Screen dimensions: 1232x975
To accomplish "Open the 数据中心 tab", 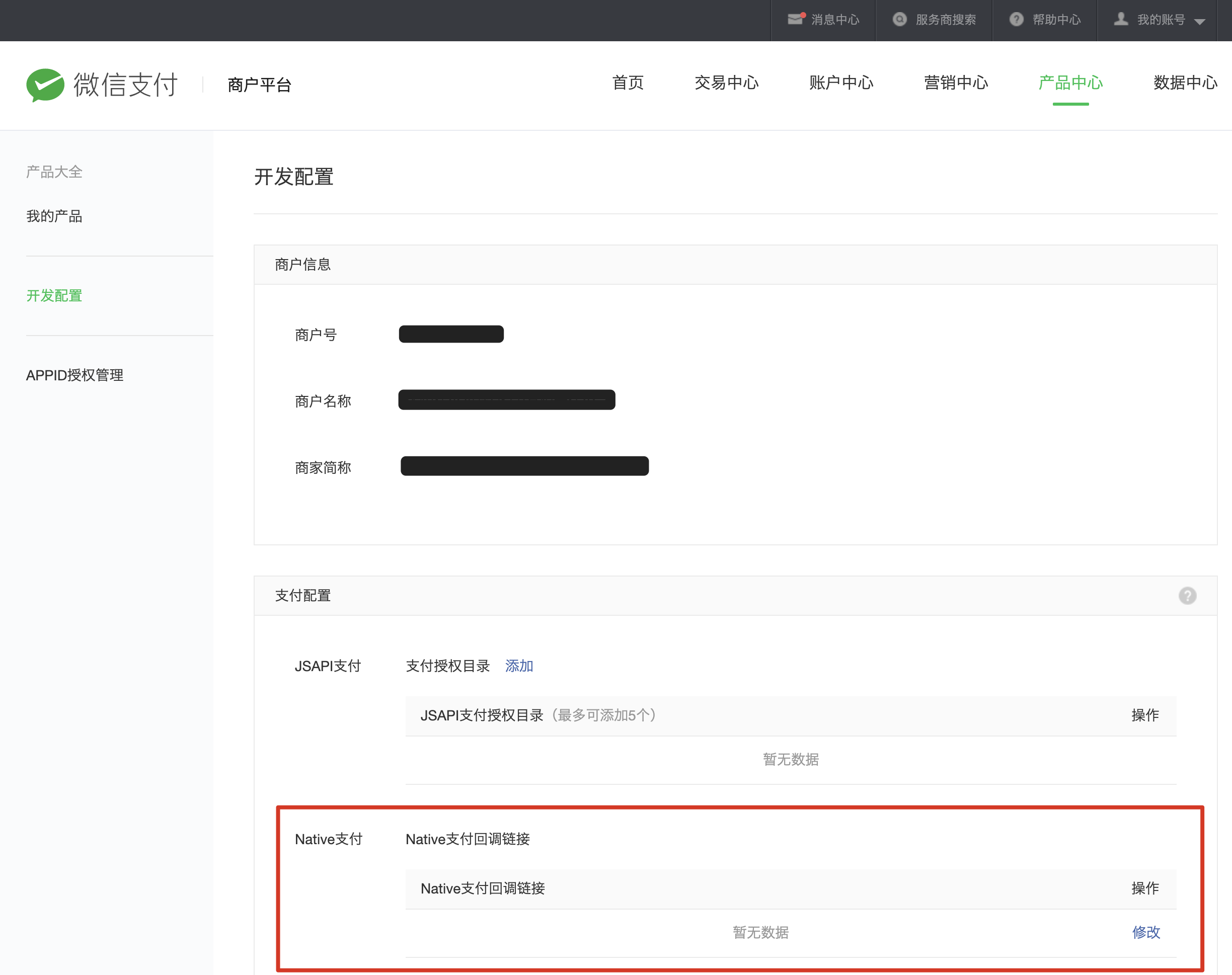I will click(1185, 83).
